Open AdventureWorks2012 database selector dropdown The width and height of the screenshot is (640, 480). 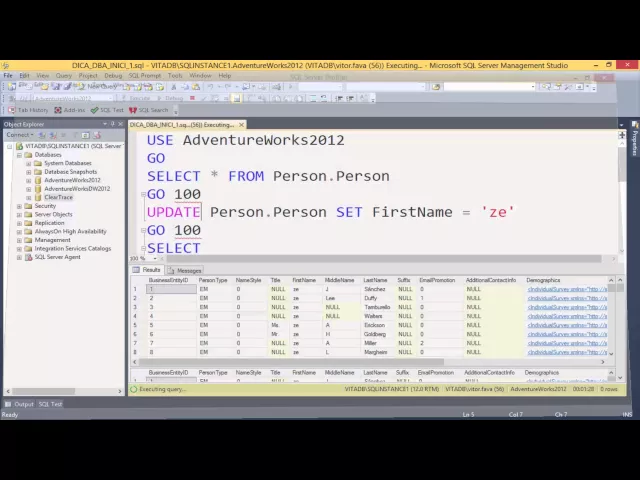click(110, 98)
